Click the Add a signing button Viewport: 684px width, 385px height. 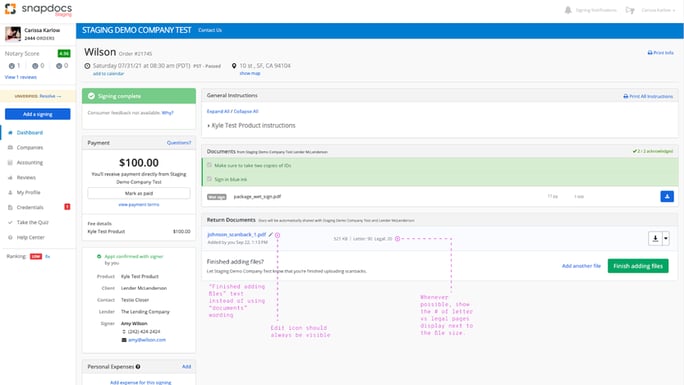point(38,114)
